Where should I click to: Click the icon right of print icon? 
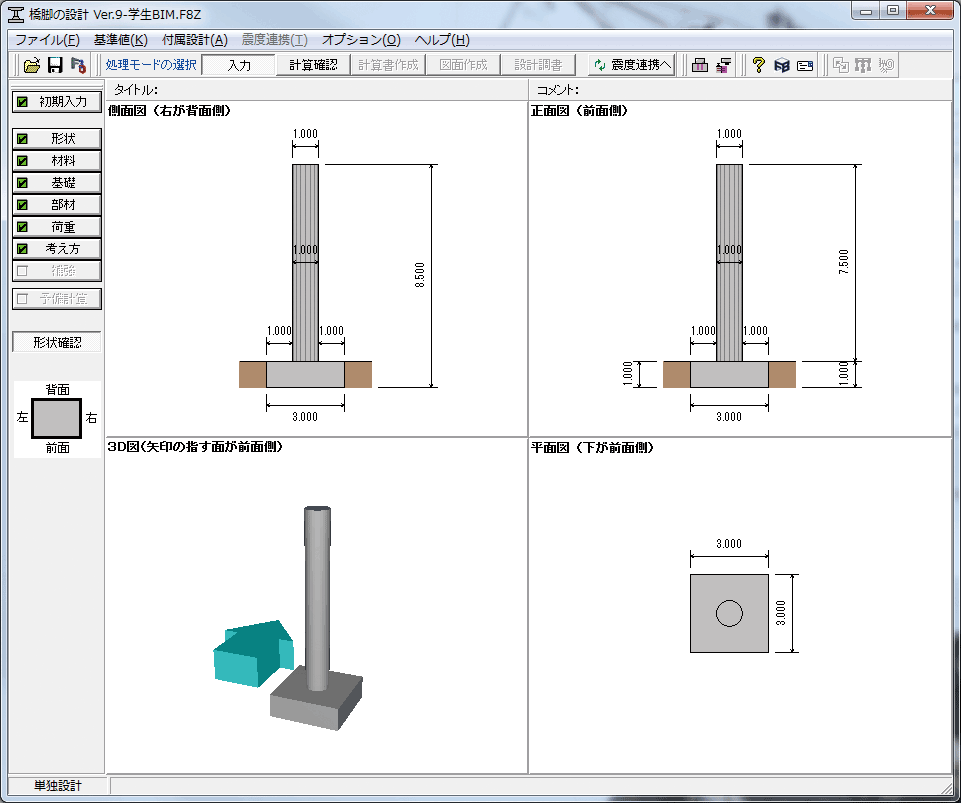(x=724, y=65)
